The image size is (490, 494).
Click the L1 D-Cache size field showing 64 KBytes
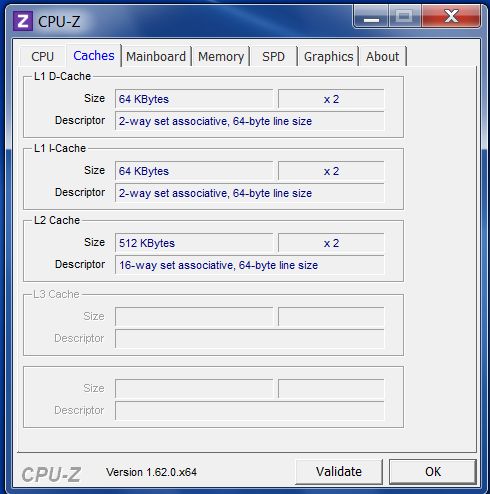[x=194, y=99]
